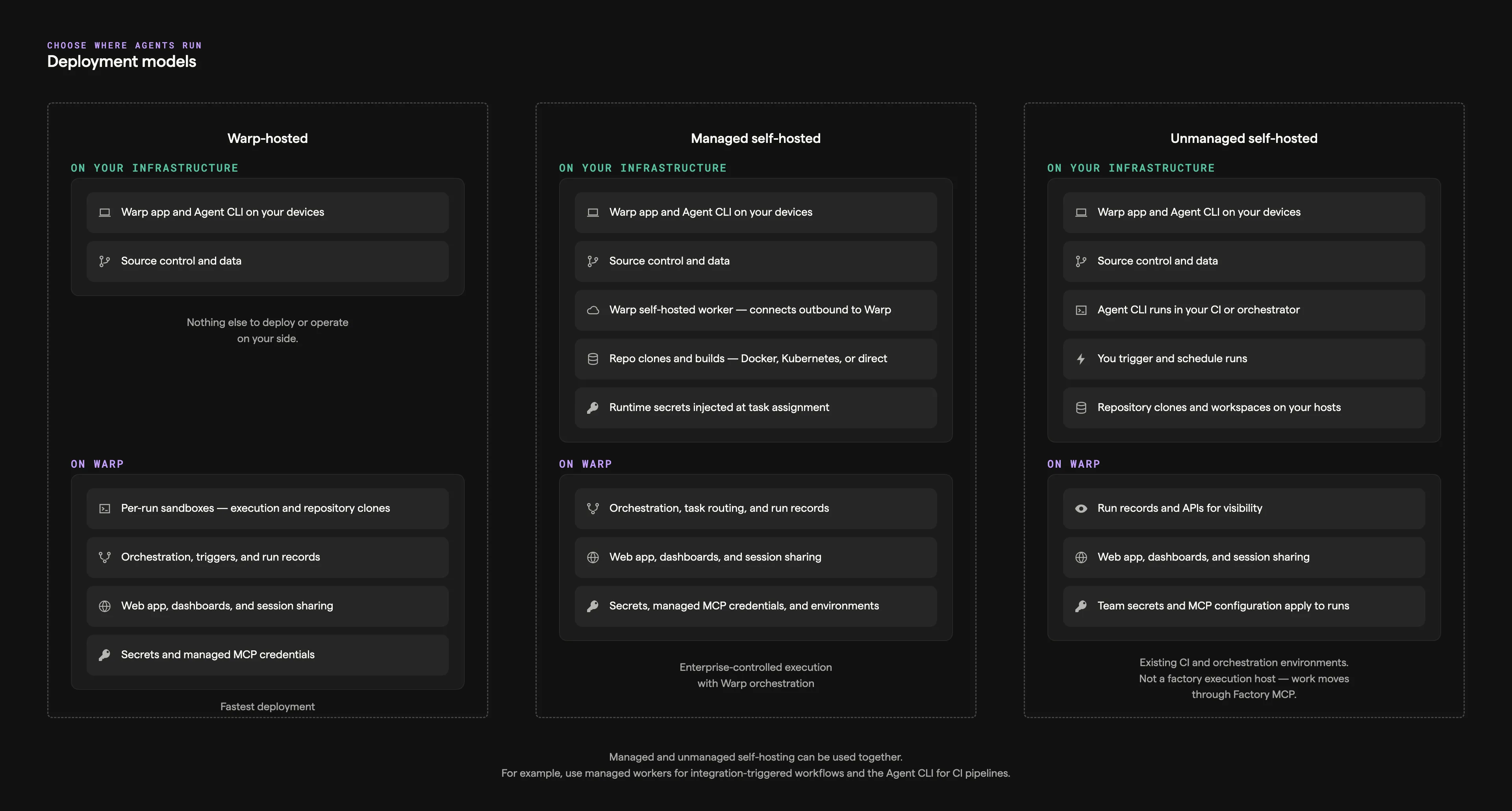1512x811 pixels.
Task: Click the key icon beside Secrets and managed MCP credentials
Action: (x=104, y=655)
